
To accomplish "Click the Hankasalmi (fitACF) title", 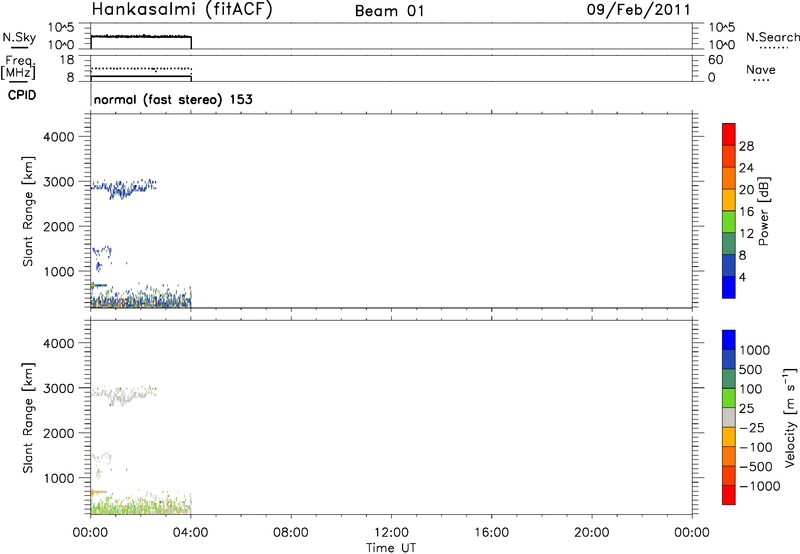I will coord(182,10).
